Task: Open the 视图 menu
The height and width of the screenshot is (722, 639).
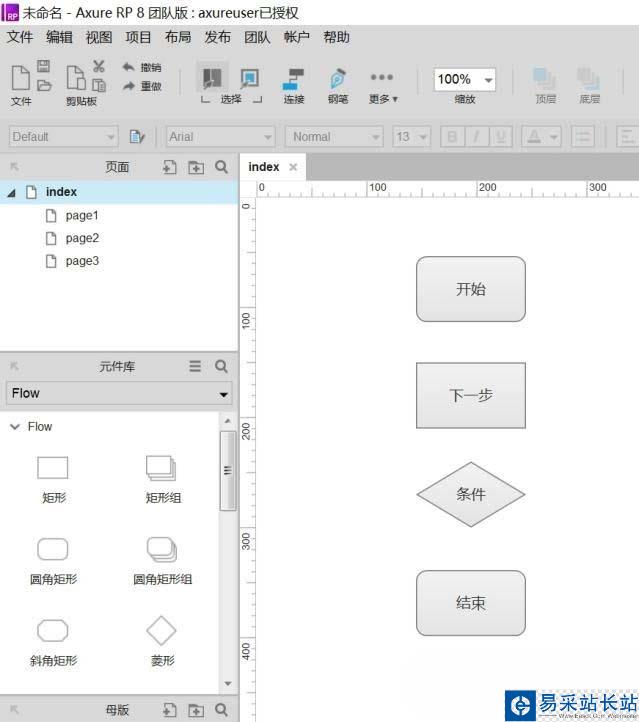Action: 99,37
